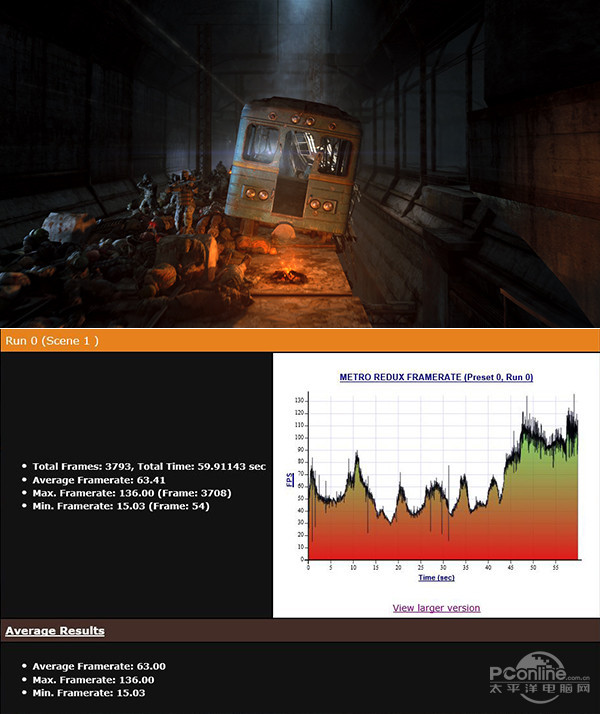The height and width of the screenshot is (714, 600).
Task: Select 'Min. Framerate: 15.03' under Average Results
Action: (89, 693)
